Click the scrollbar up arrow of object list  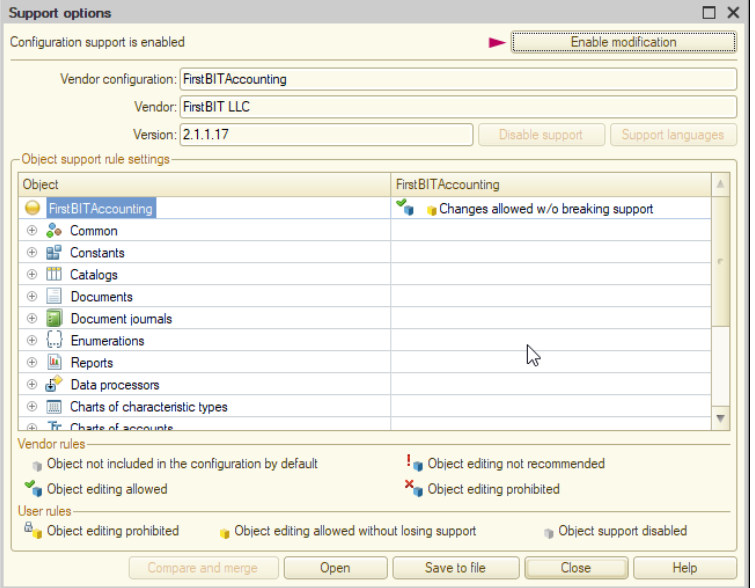720,184
